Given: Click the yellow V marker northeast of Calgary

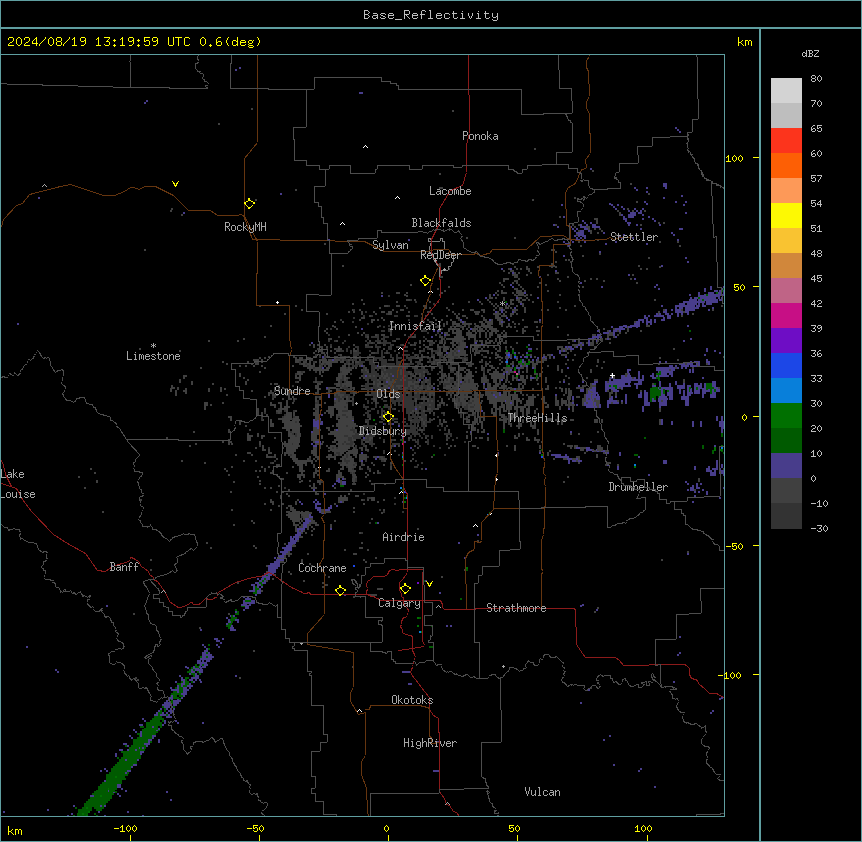Looking at the screenshot, I should click(429, 584).
